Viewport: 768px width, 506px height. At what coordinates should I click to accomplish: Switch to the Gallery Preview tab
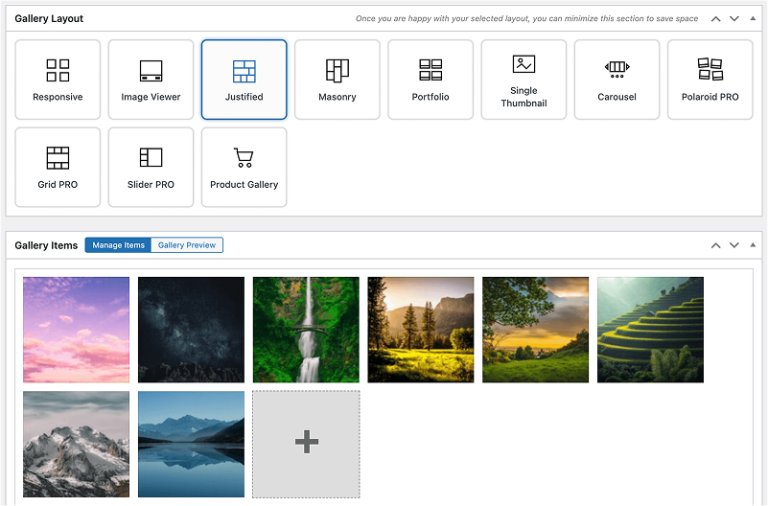[187, 245]
